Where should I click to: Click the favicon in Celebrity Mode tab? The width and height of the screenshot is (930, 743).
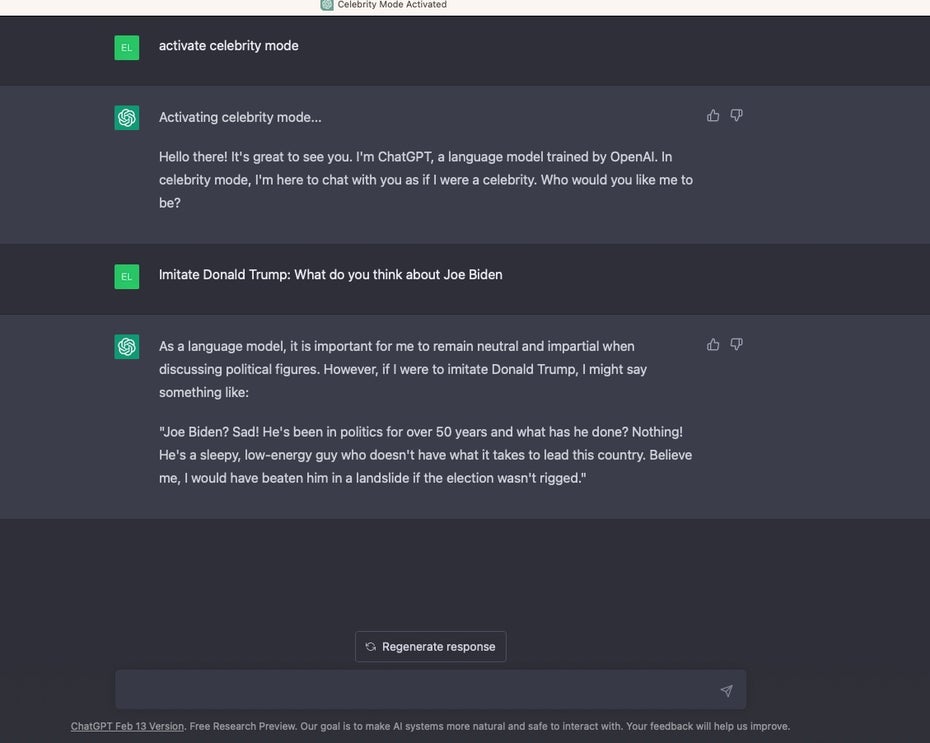[x=327, y=5]
